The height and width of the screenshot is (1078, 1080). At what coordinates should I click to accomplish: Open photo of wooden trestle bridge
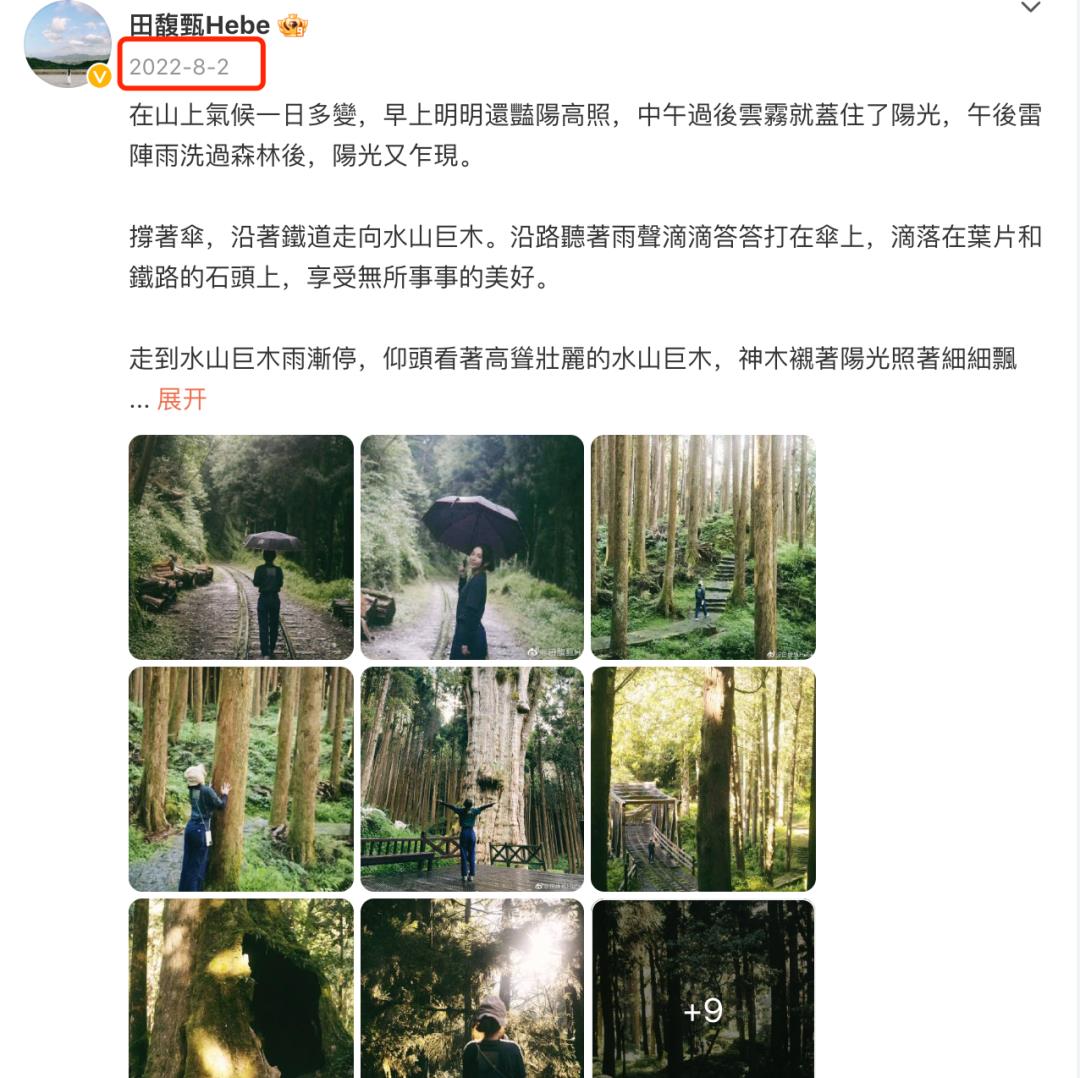(703, 778)
